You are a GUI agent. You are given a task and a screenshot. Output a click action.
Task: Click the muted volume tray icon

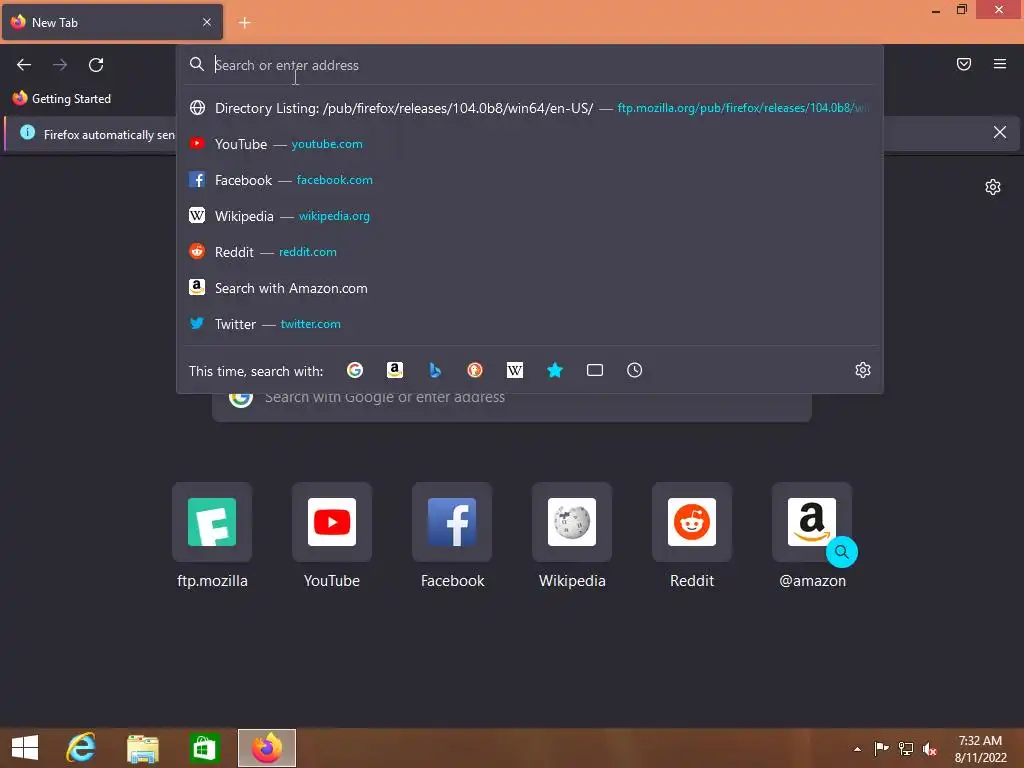coord(930,748)
